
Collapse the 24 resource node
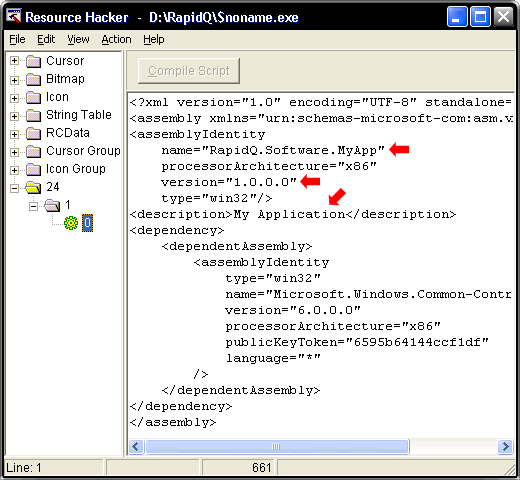(14, 188)
